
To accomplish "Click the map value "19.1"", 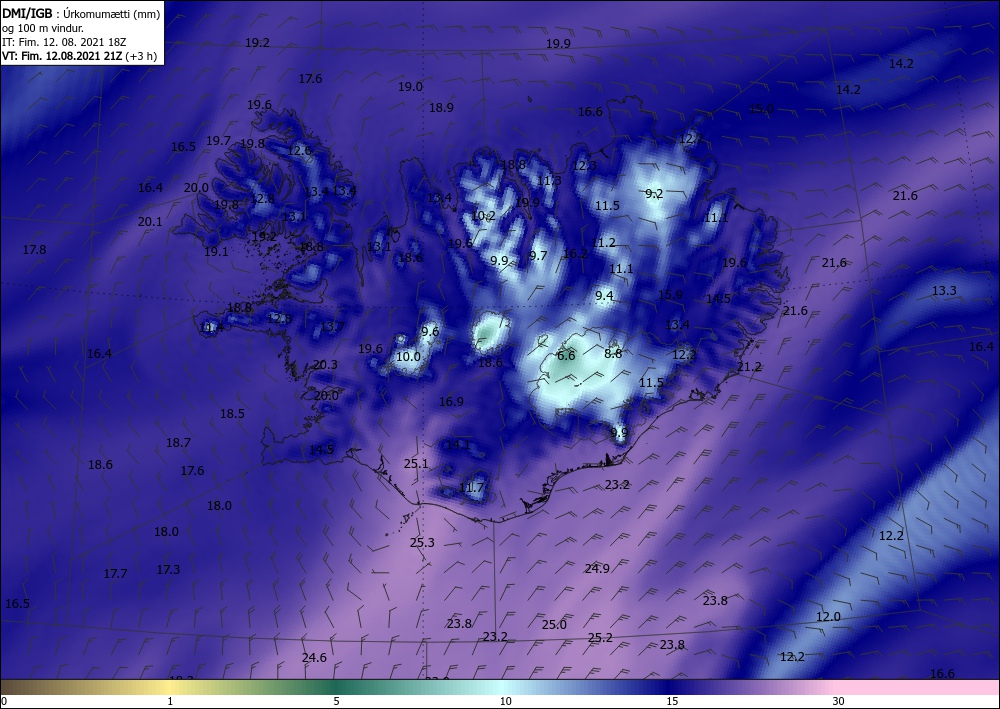I will point(216,252).
